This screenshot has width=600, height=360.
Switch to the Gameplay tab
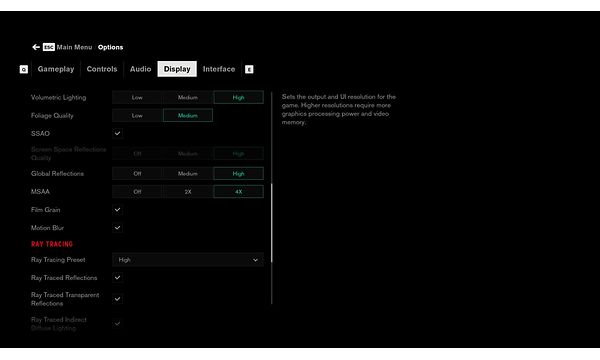click(x=56, y=69)
